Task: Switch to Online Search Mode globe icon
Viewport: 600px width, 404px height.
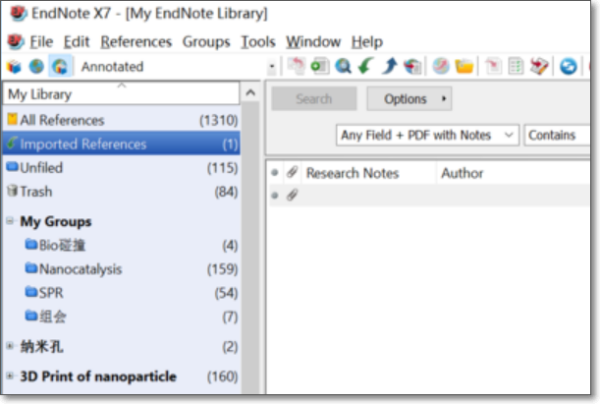Action: 37,67
